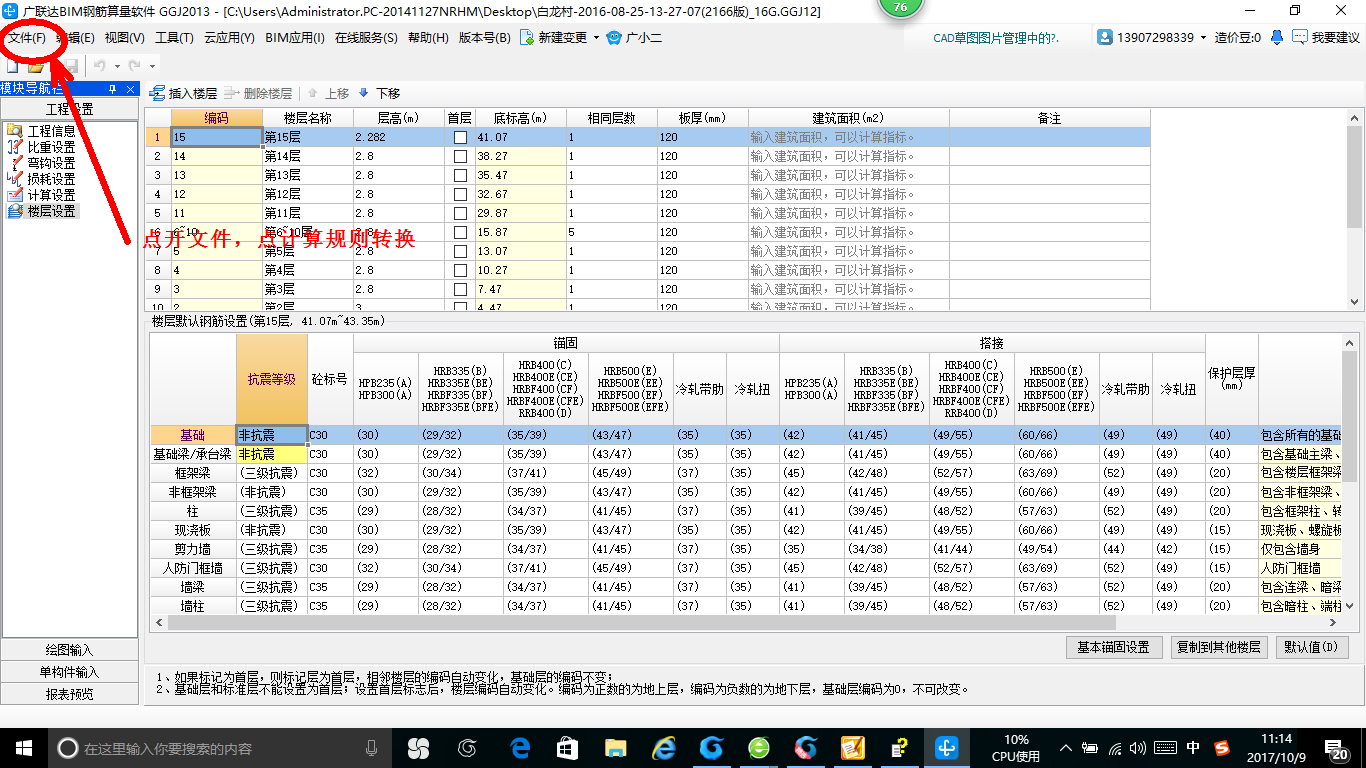Screen dimensions: 1366x768
Task: Click the 下移 move down arrow icon
Action: 364,93
